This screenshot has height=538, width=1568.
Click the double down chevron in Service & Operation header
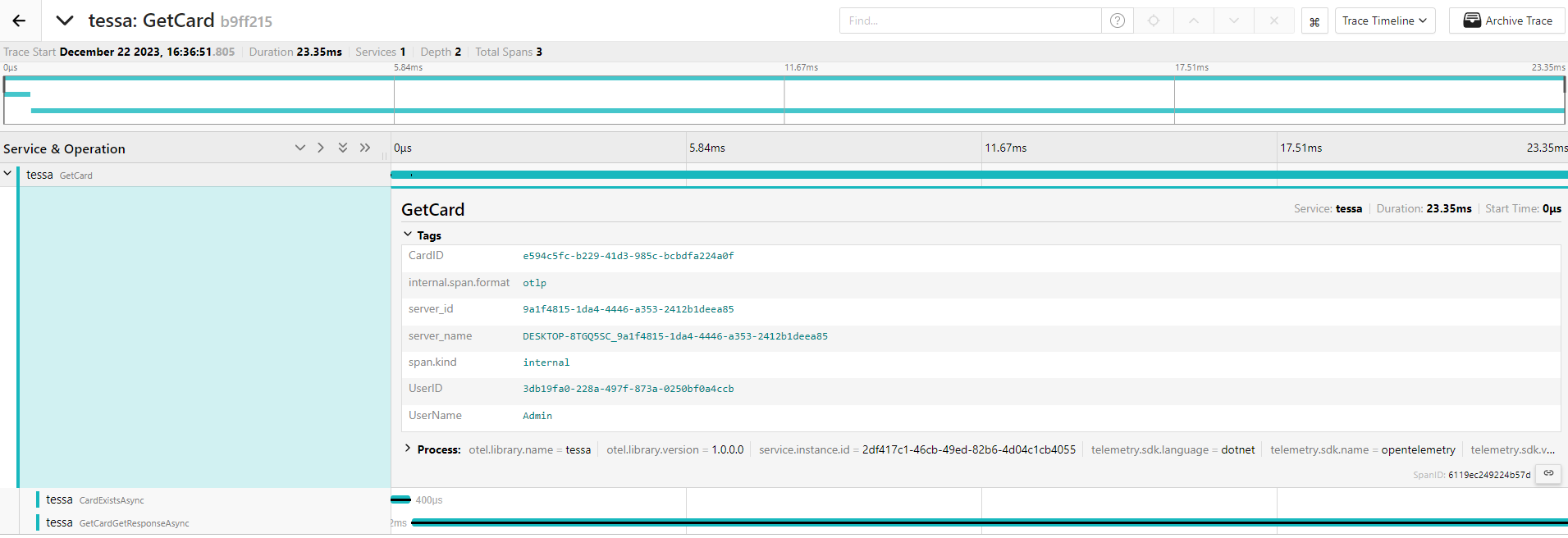tap(343, 148)
